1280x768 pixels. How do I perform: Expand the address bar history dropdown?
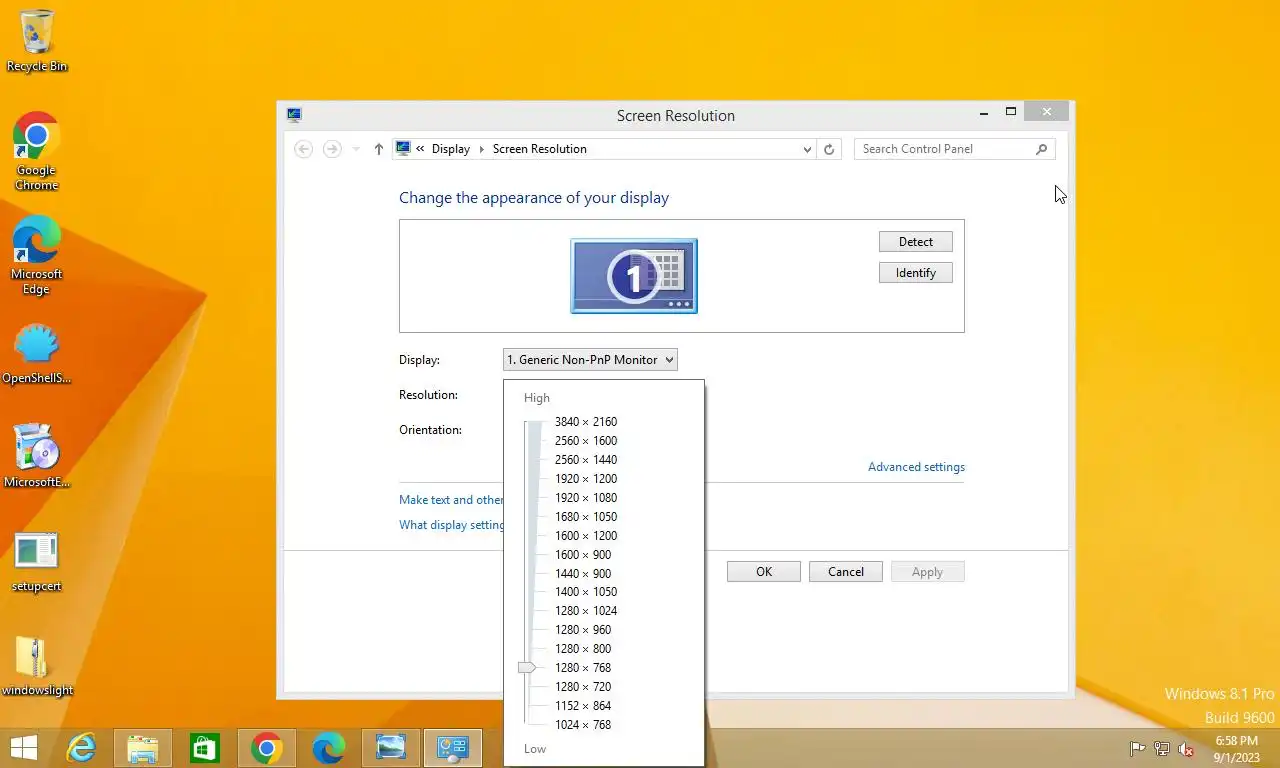pos(807,149)
